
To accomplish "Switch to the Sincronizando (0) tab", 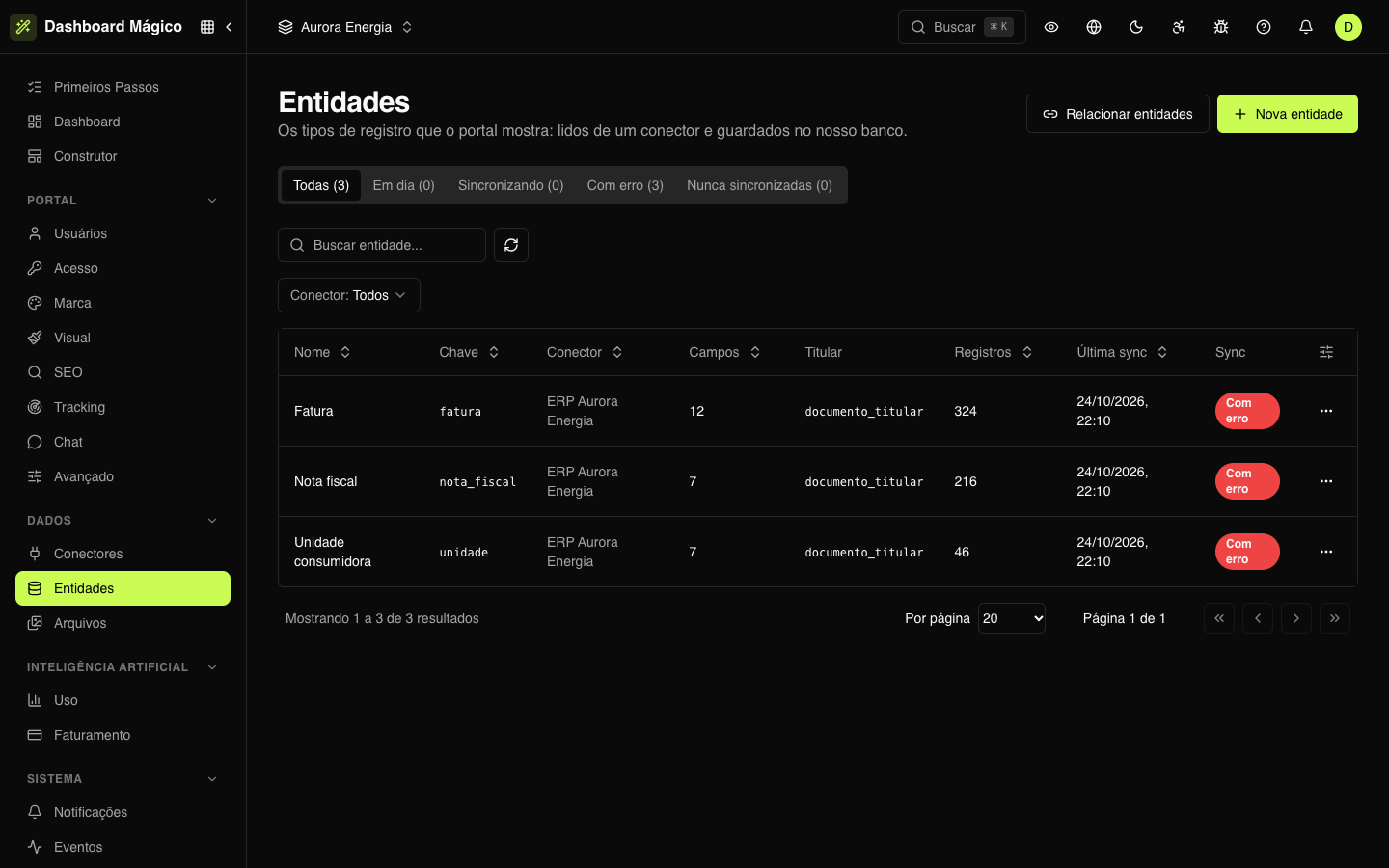I will click(x=511, y=185).
